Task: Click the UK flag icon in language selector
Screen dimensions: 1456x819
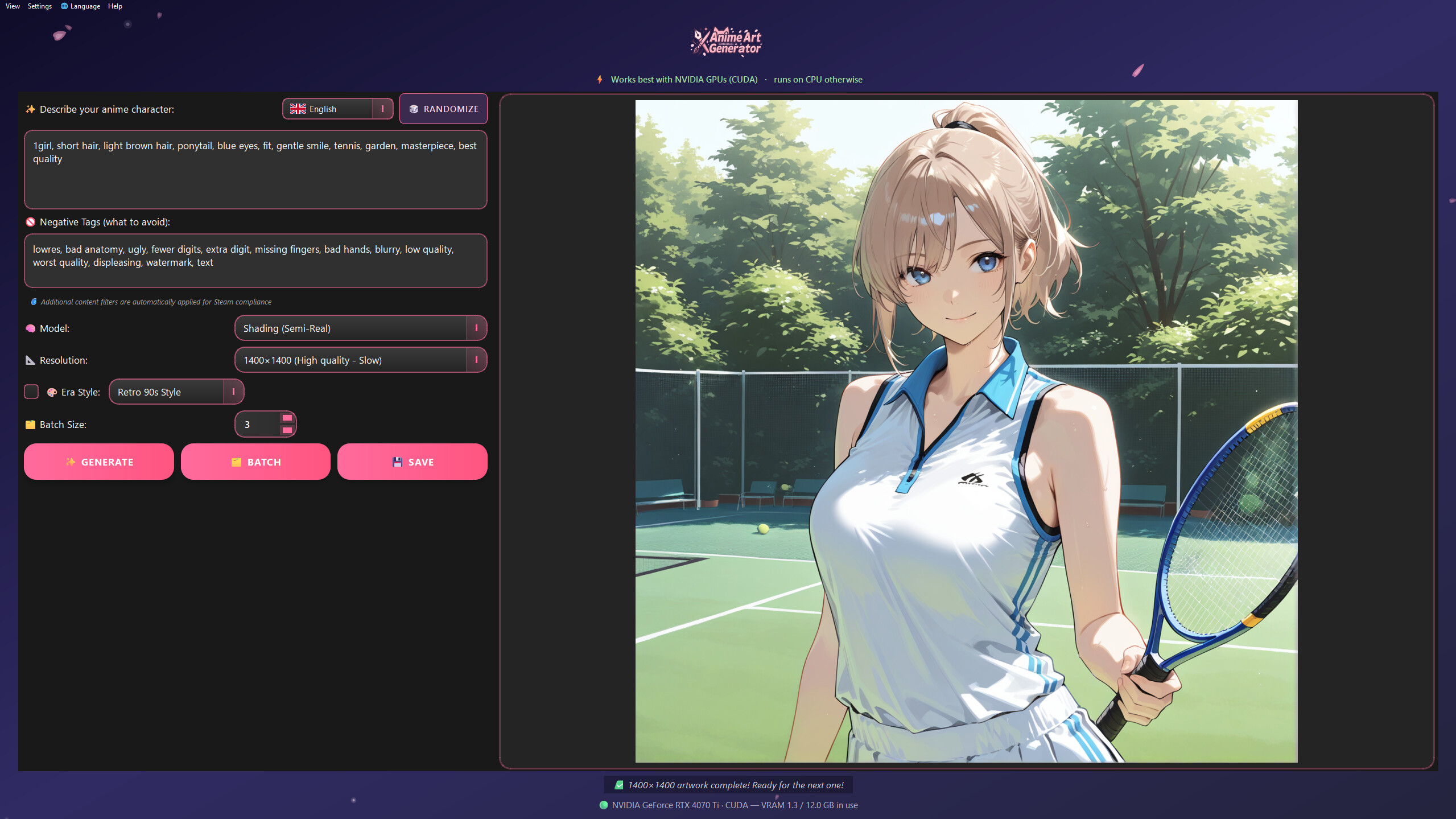Action: click(298, 109)
